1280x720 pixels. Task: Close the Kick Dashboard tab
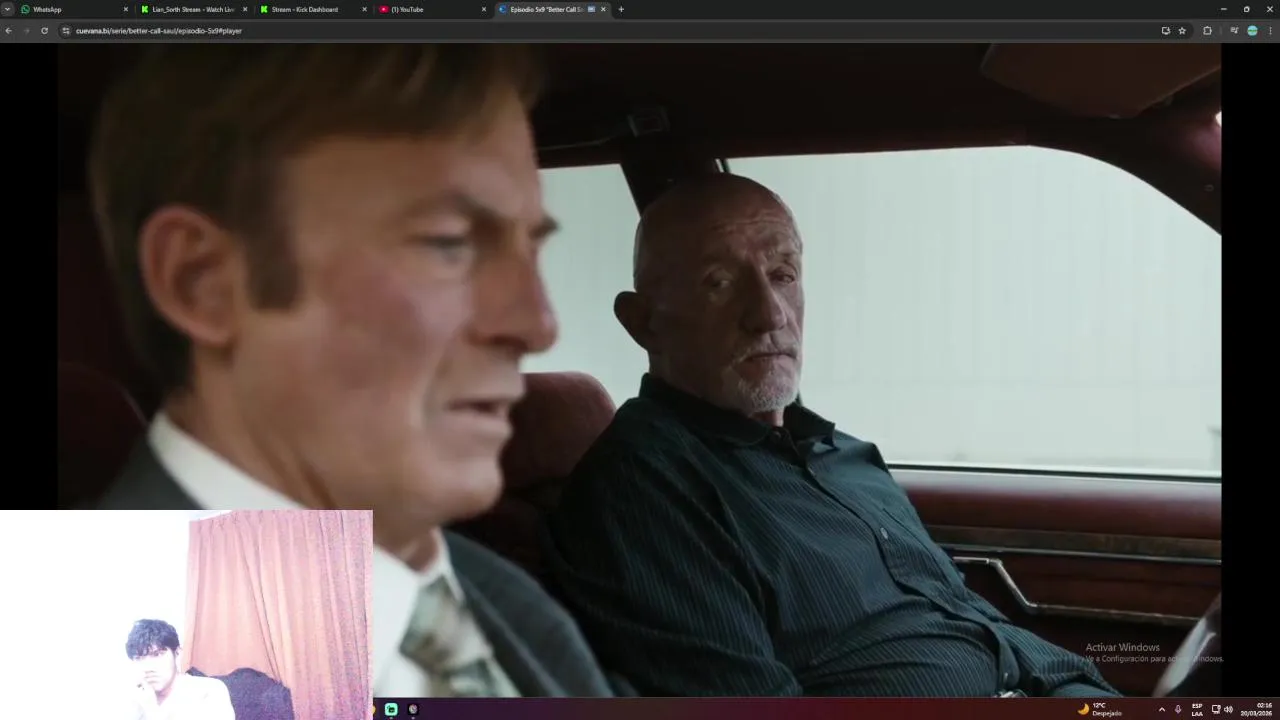365,9
